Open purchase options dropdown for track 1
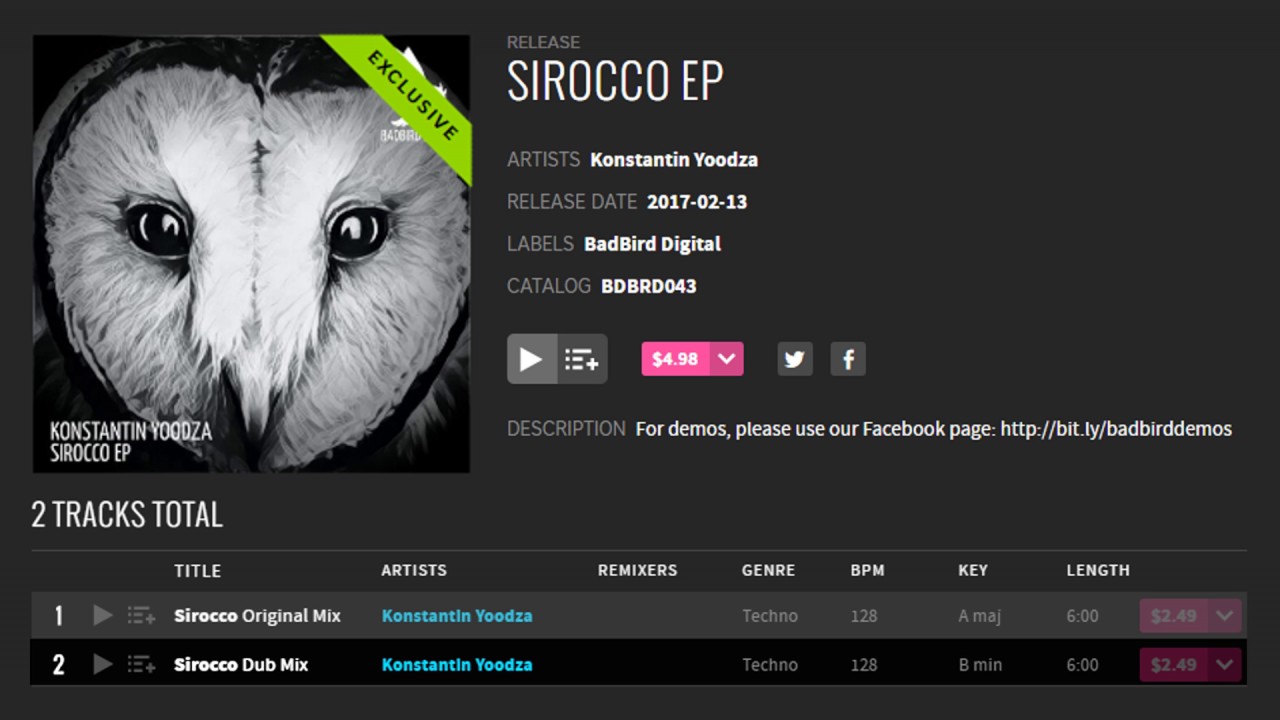 (1225, 616)
